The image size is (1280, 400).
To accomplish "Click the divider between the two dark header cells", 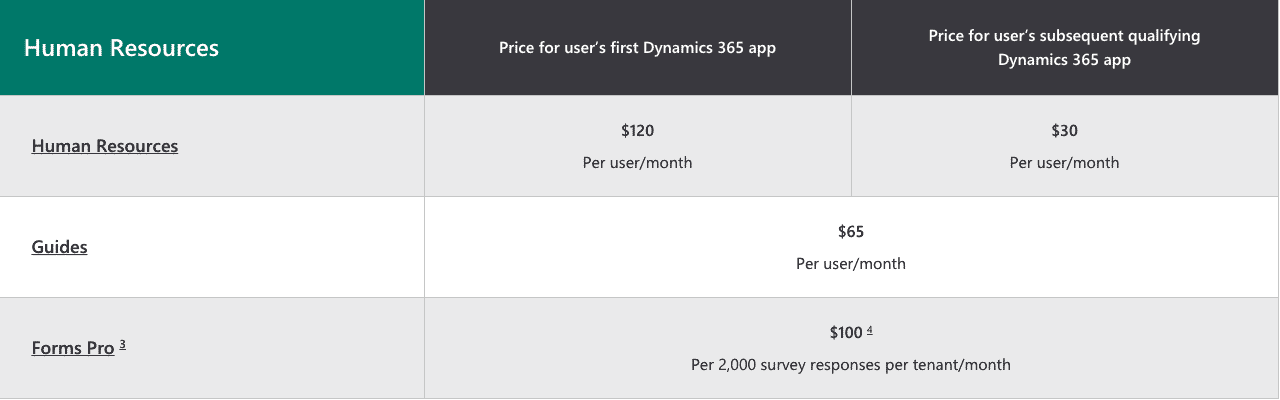I will pyautogui.click(x=851, y=48).
